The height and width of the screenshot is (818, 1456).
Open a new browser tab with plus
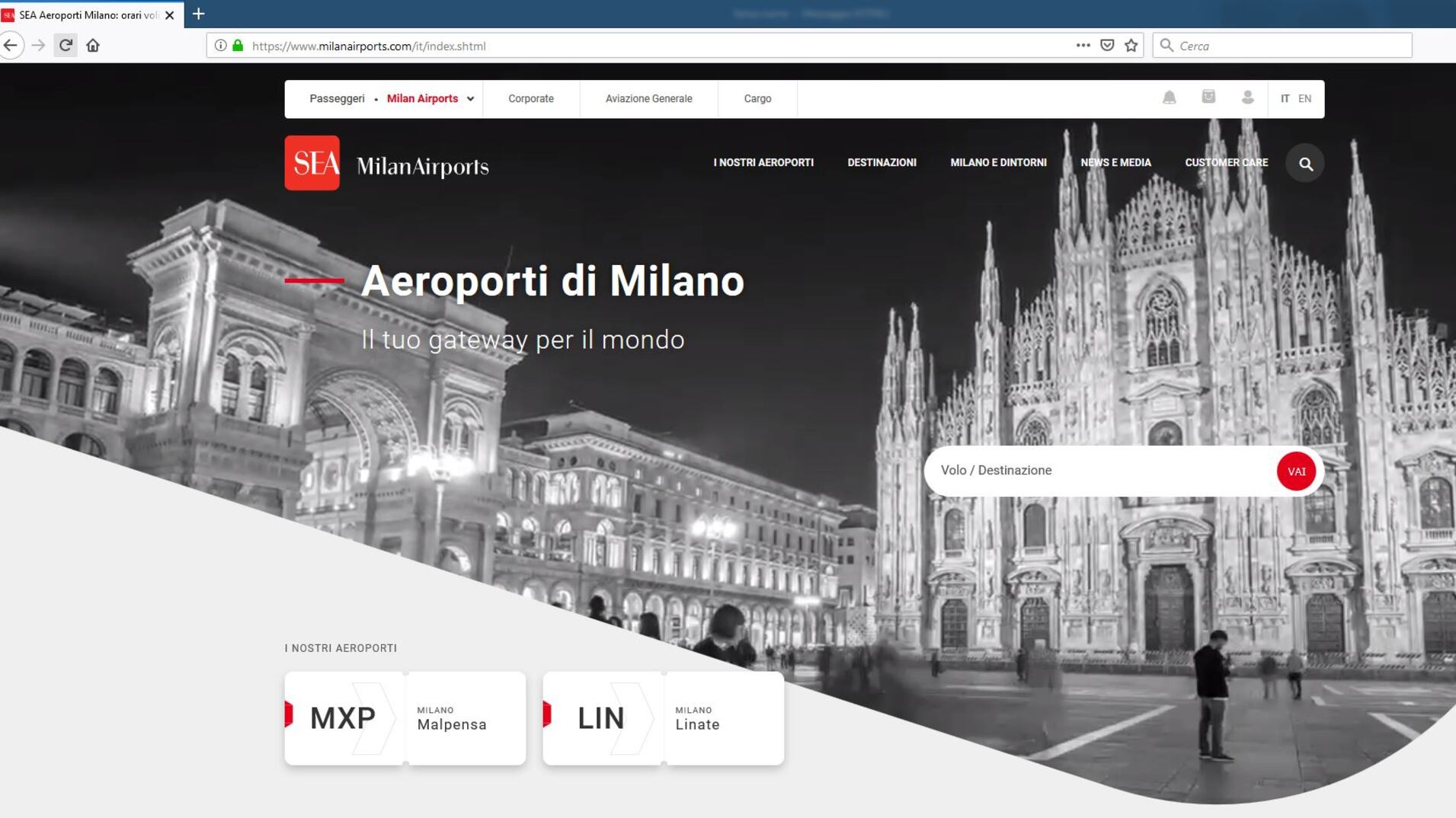click(x=199, y=14)
